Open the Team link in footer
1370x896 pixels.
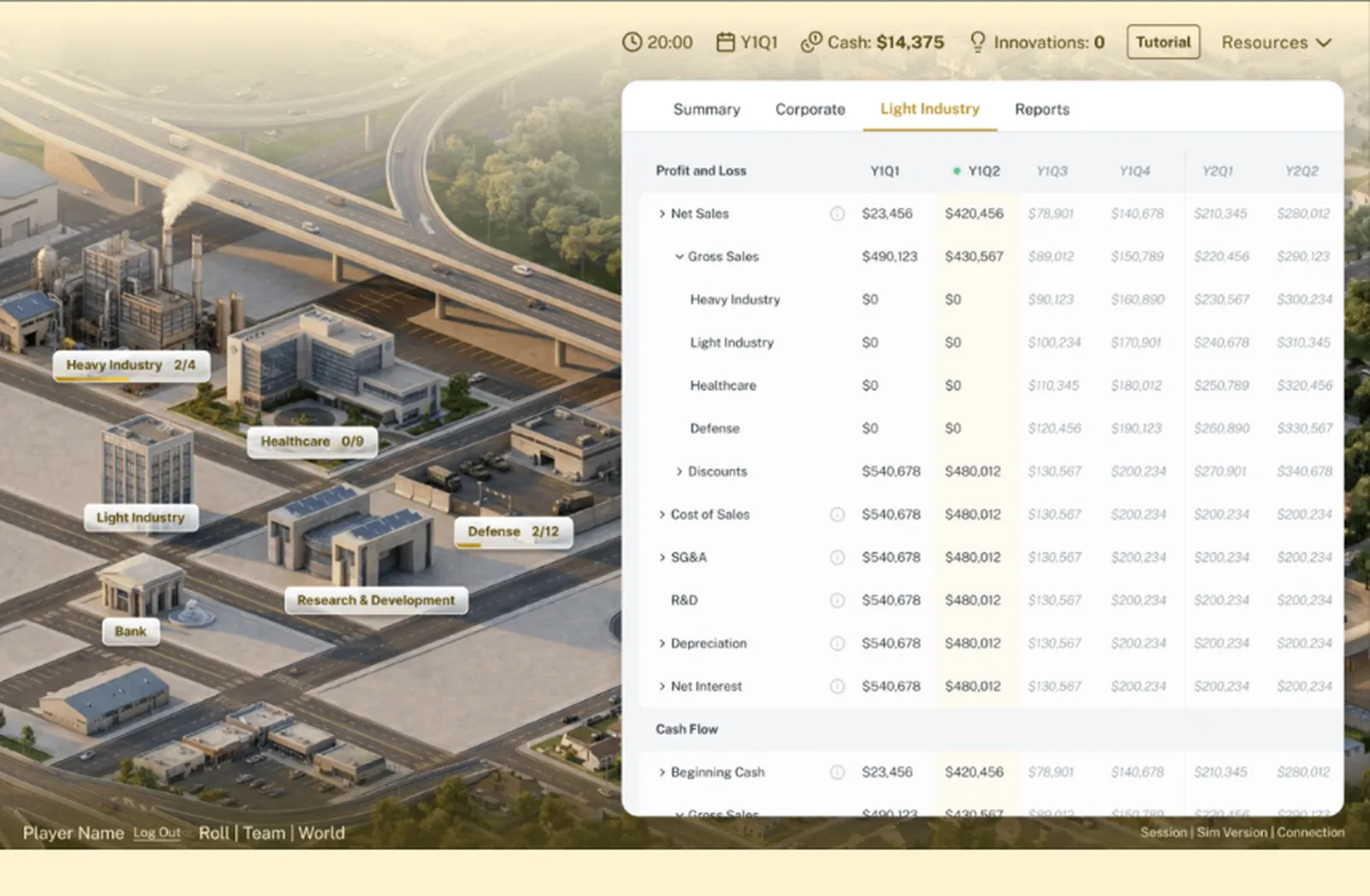pos(264,833)
